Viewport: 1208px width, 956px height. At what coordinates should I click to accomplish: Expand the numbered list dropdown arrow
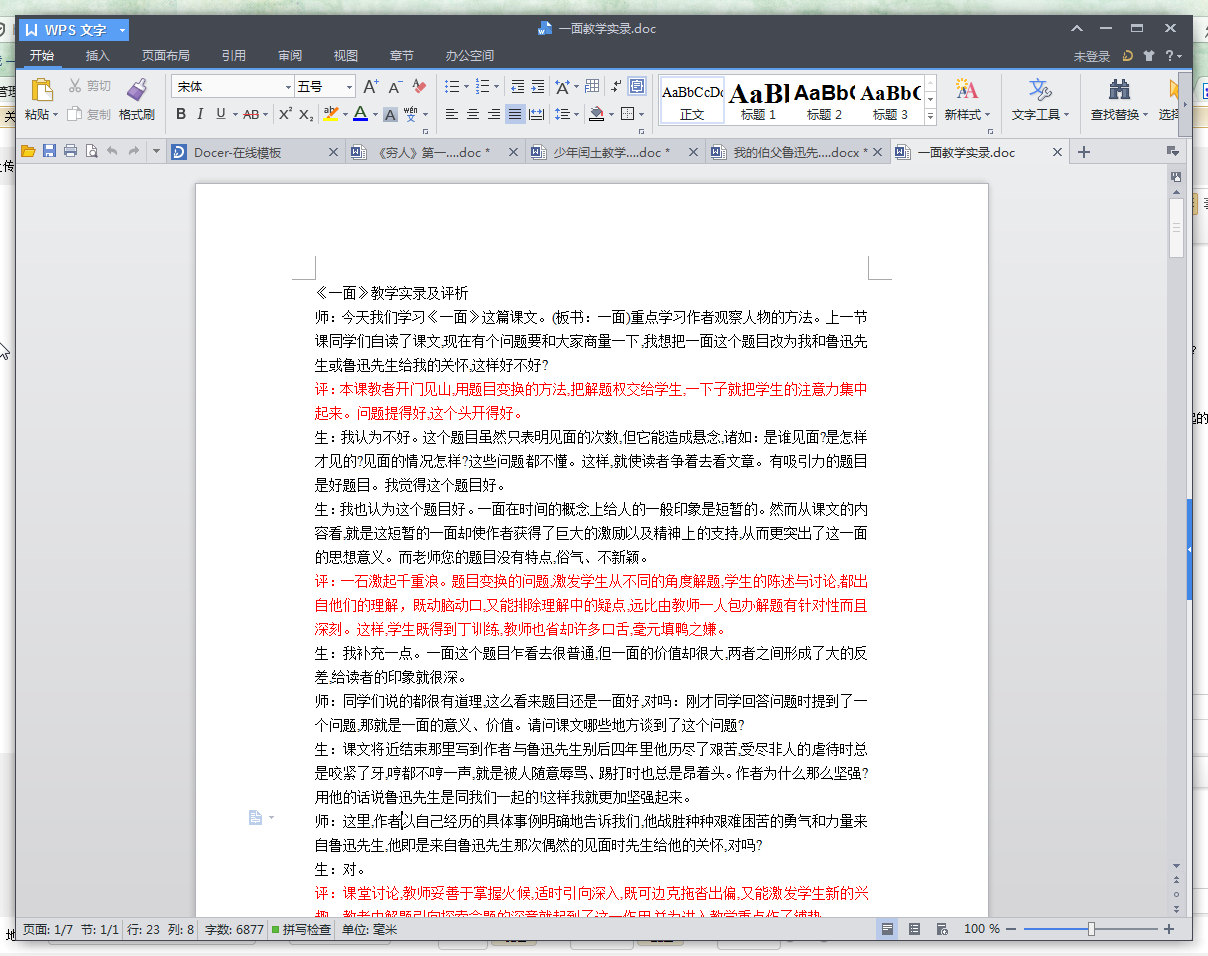point(496,87)
